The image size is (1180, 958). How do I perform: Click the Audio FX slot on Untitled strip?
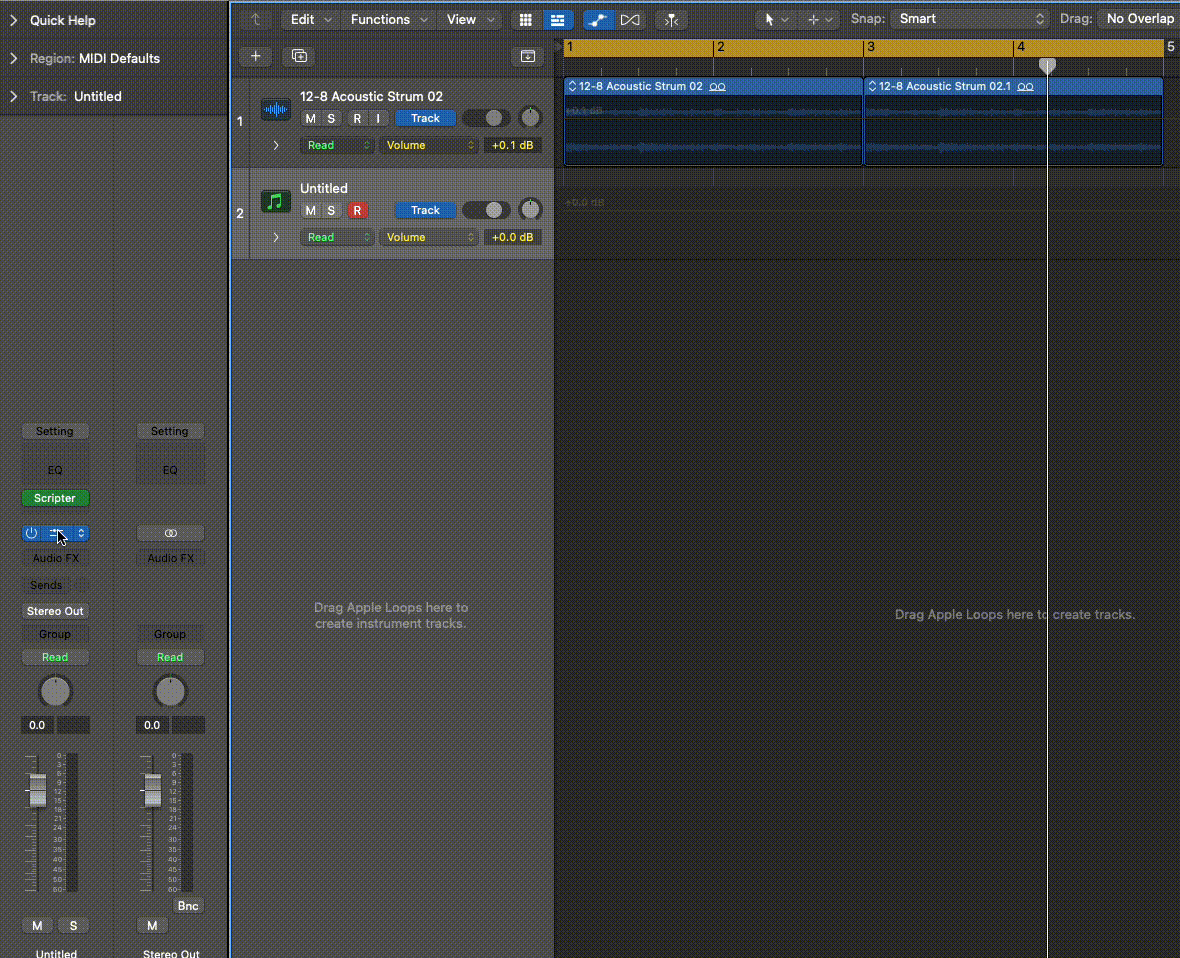tap(55, 558)
